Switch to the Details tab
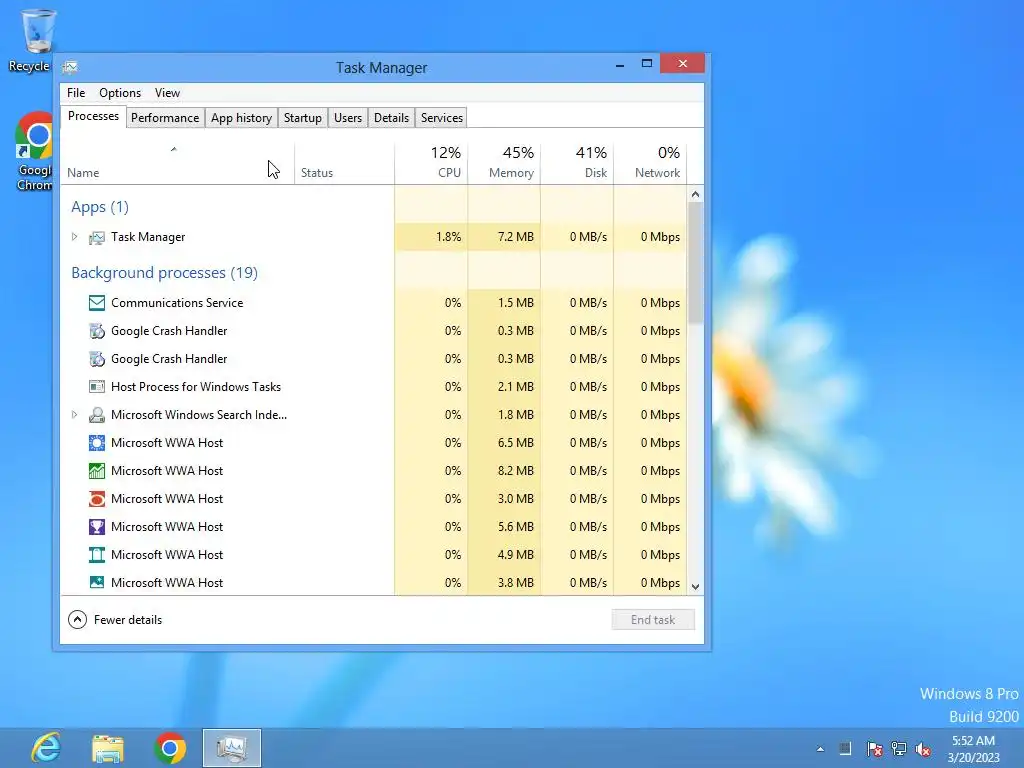 point(391,118)
